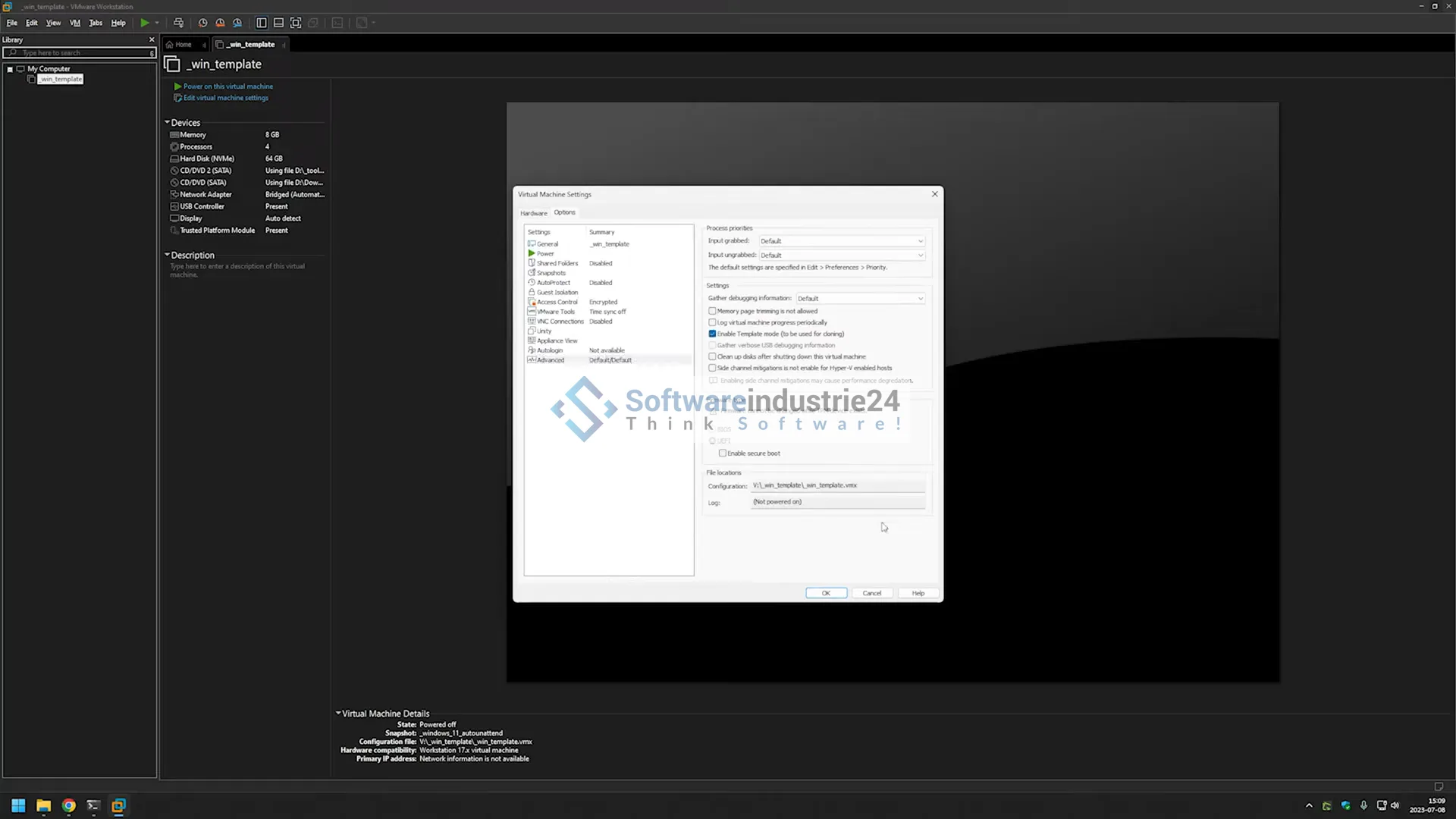Select VMware Tools in the options list
This screenshot has height=819, width=1456.
point(556,312)
